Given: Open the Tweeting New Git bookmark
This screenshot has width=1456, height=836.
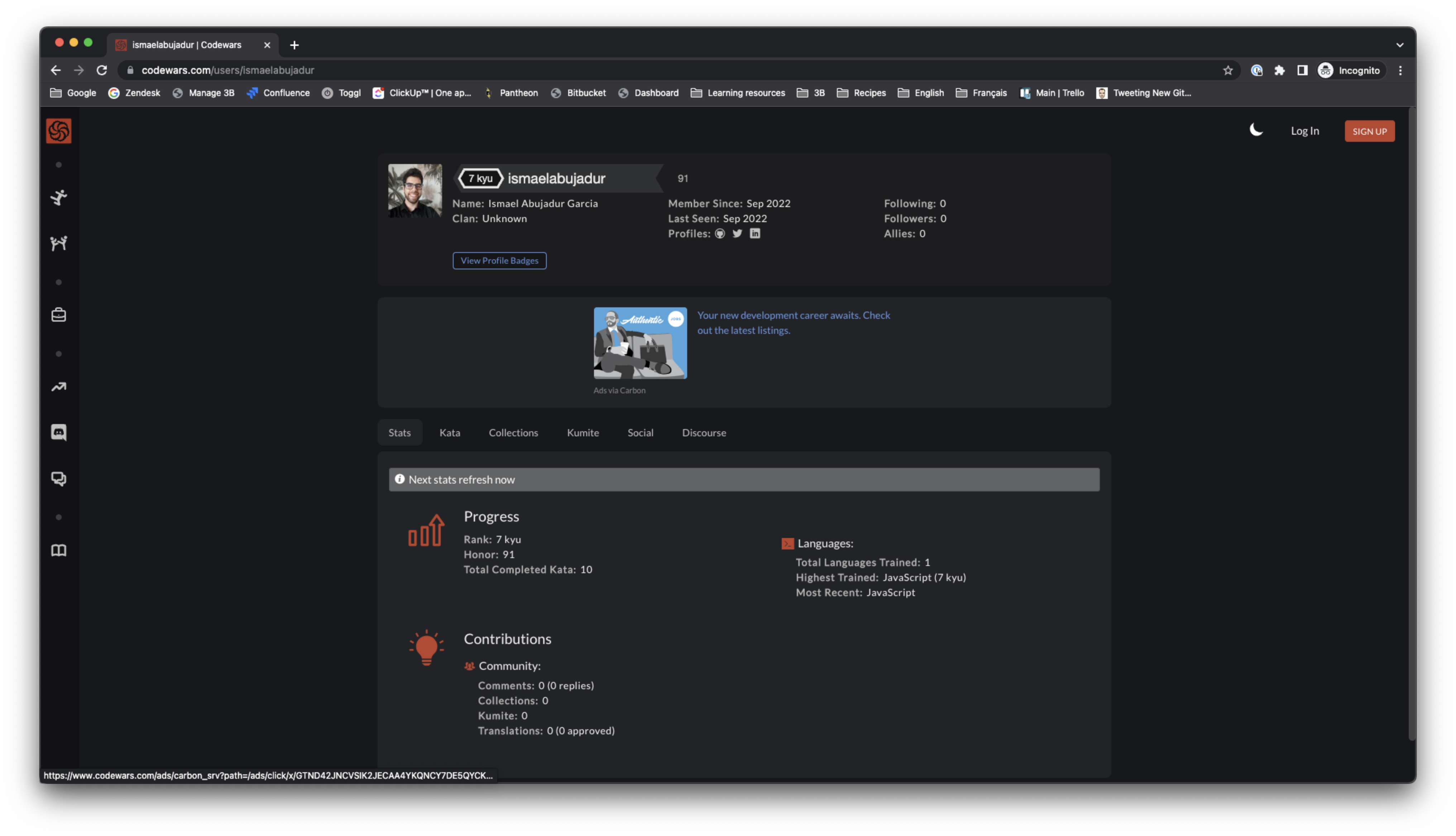Looking at the screenshot, I should pyautogui.click(x=1144, y=93).
